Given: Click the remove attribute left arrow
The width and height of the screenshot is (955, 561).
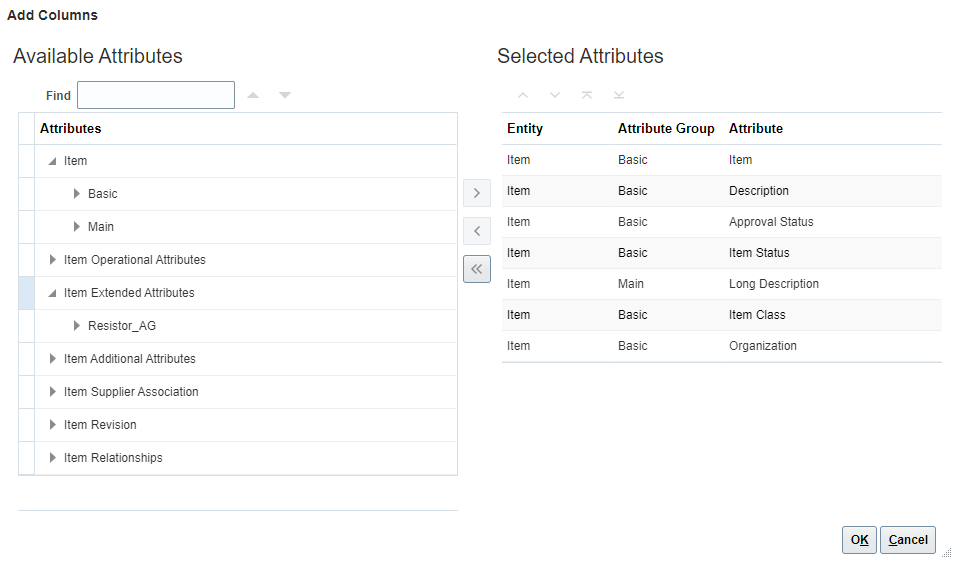Looking at the screenshot, I should [x=477, y=231].
